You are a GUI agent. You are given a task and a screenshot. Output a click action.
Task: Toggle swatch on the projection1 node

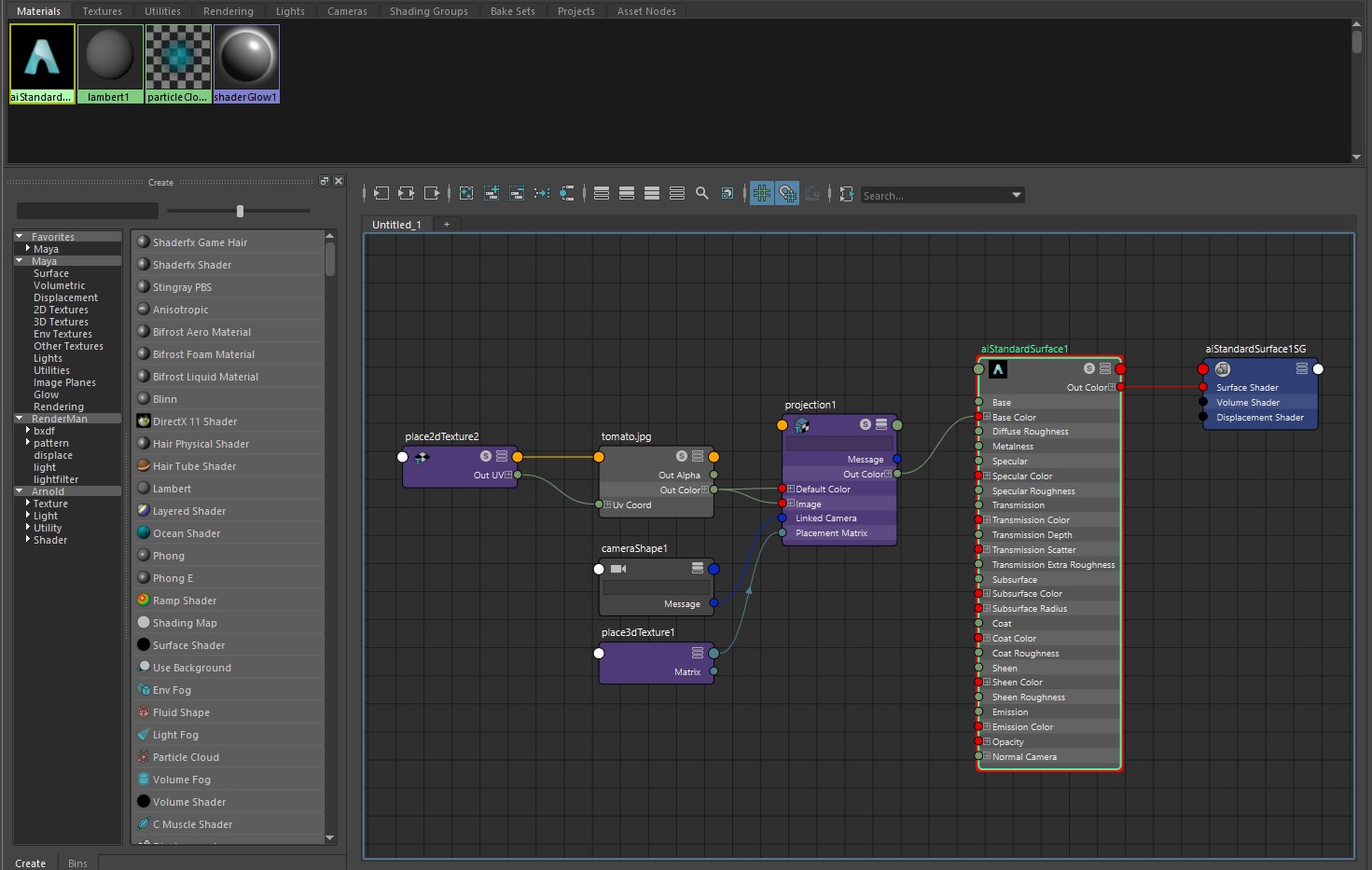click(866, 424)
